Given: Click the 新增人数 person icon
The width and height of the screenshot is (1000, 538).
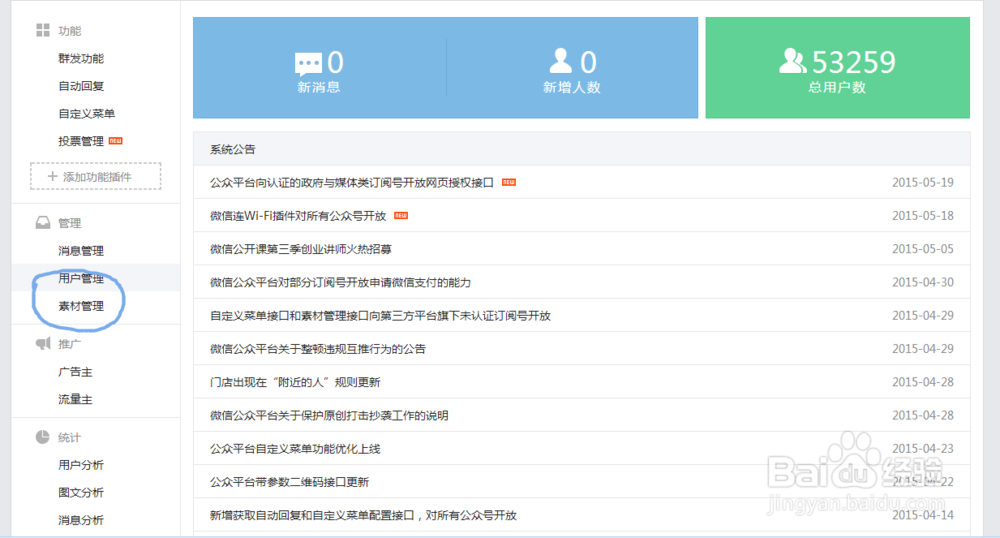Looking at the screenshot, I should point(561,61).
